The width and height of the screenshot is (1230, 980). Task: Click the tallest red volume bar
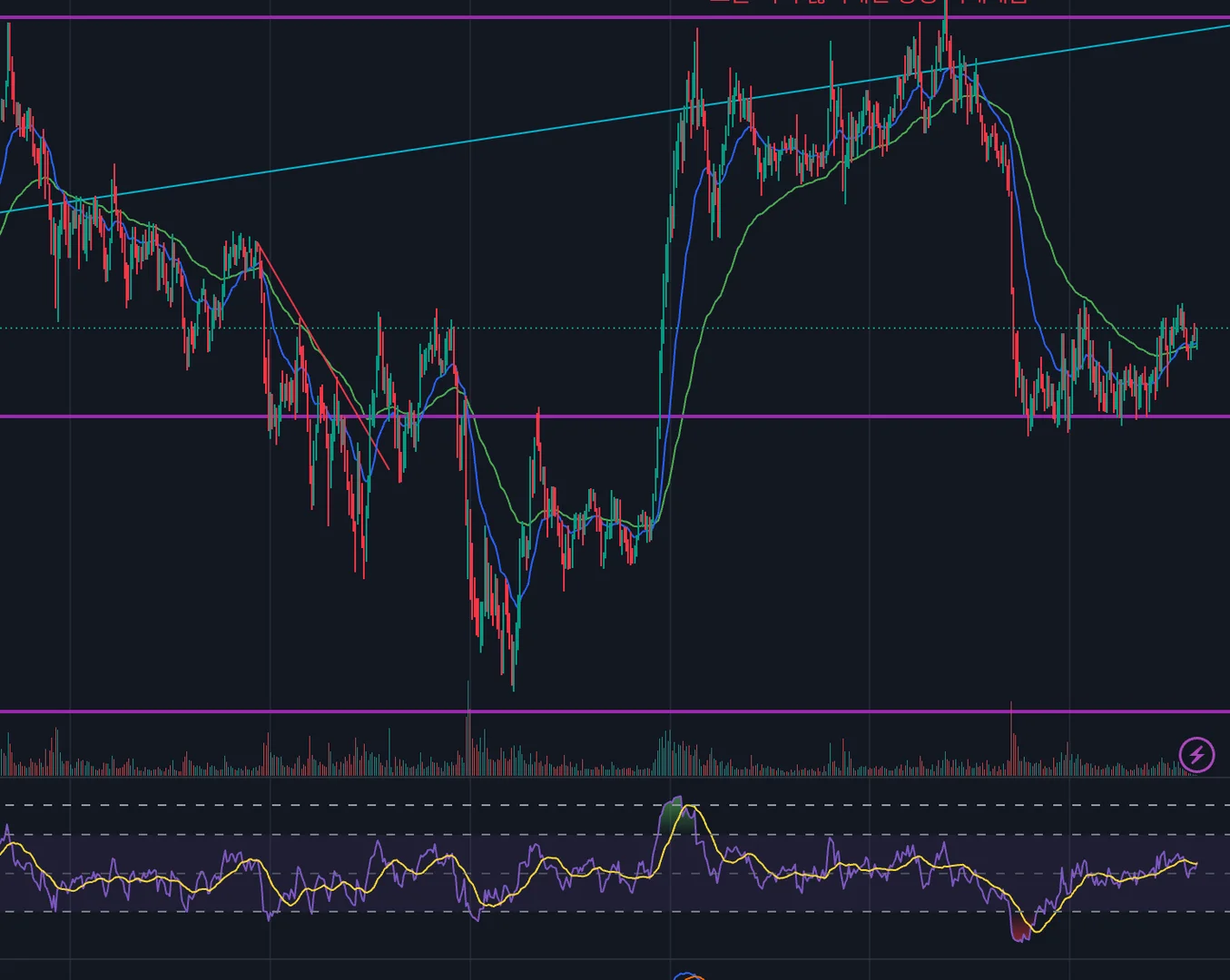1011,738
